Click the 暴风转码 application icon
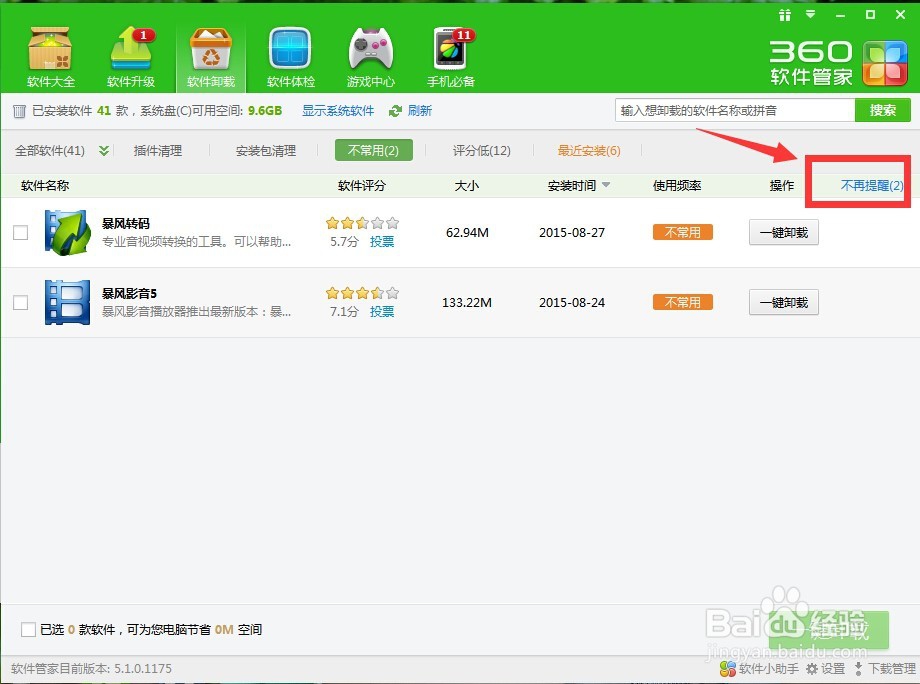The image size is (920, 684). 67,232
